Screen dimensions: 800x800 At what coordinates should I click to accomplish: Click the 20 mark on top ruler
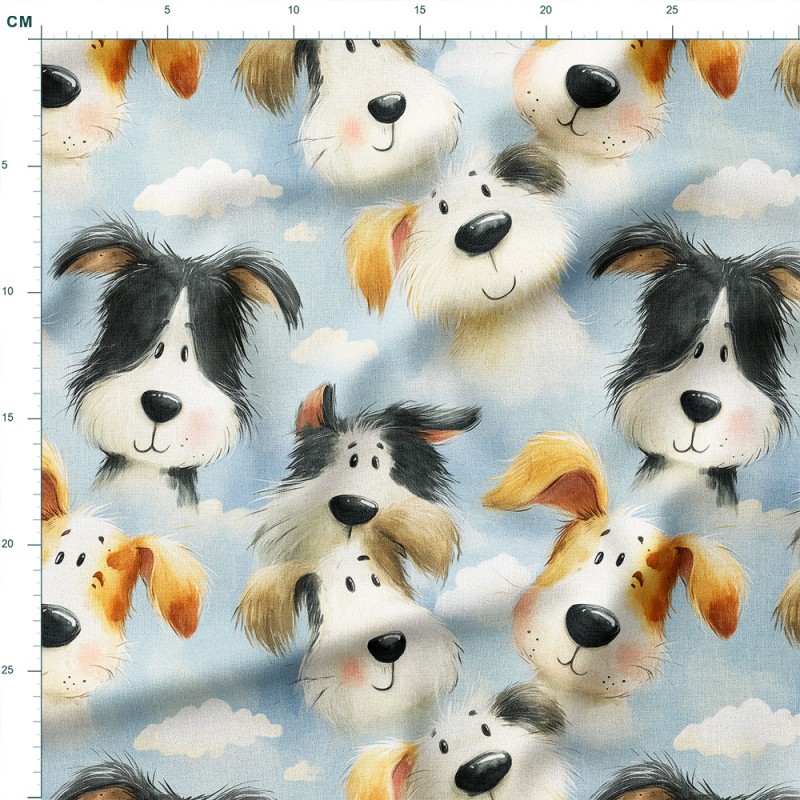[546, 10]
